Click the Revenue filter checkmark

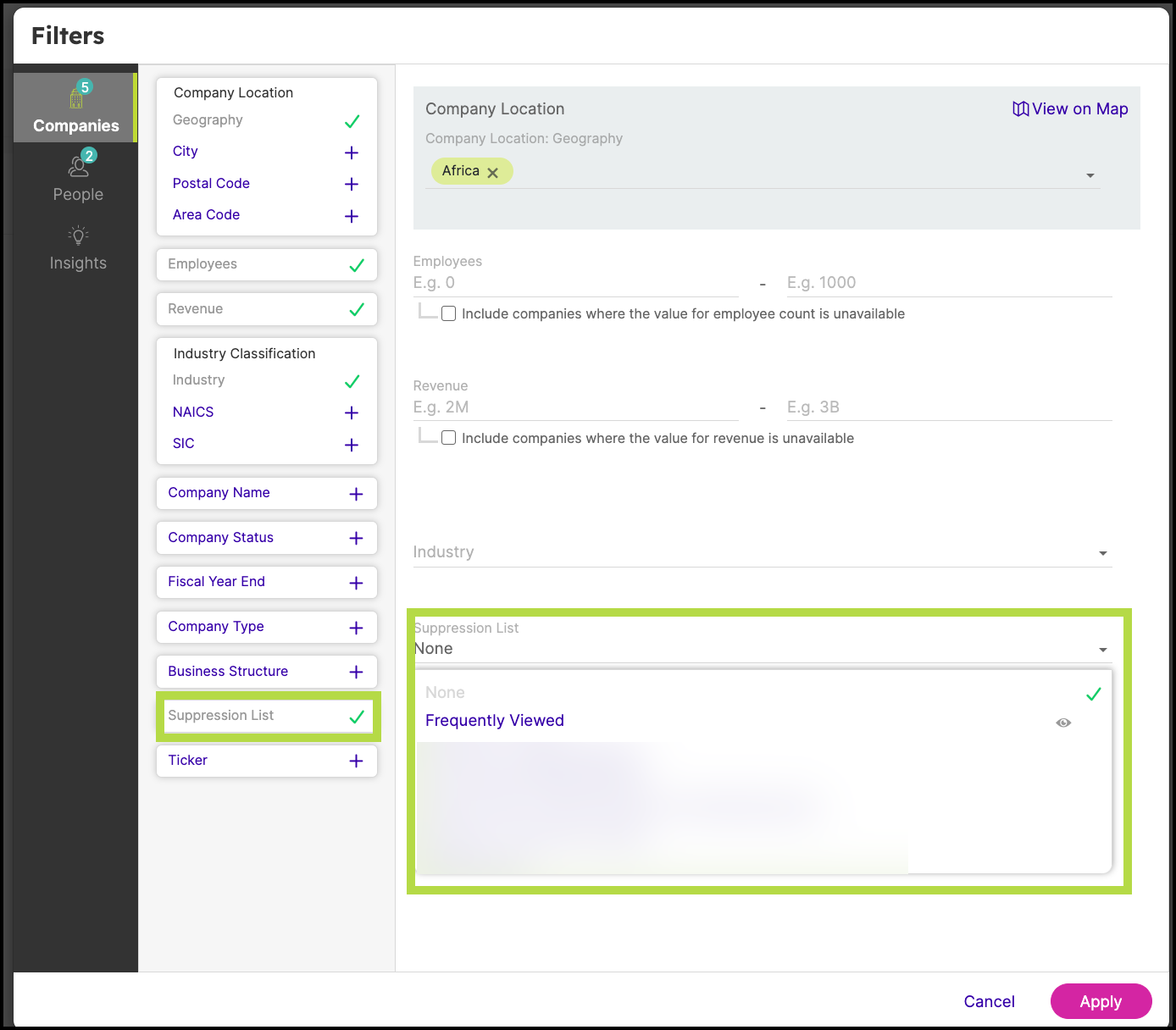pos(357,309)
